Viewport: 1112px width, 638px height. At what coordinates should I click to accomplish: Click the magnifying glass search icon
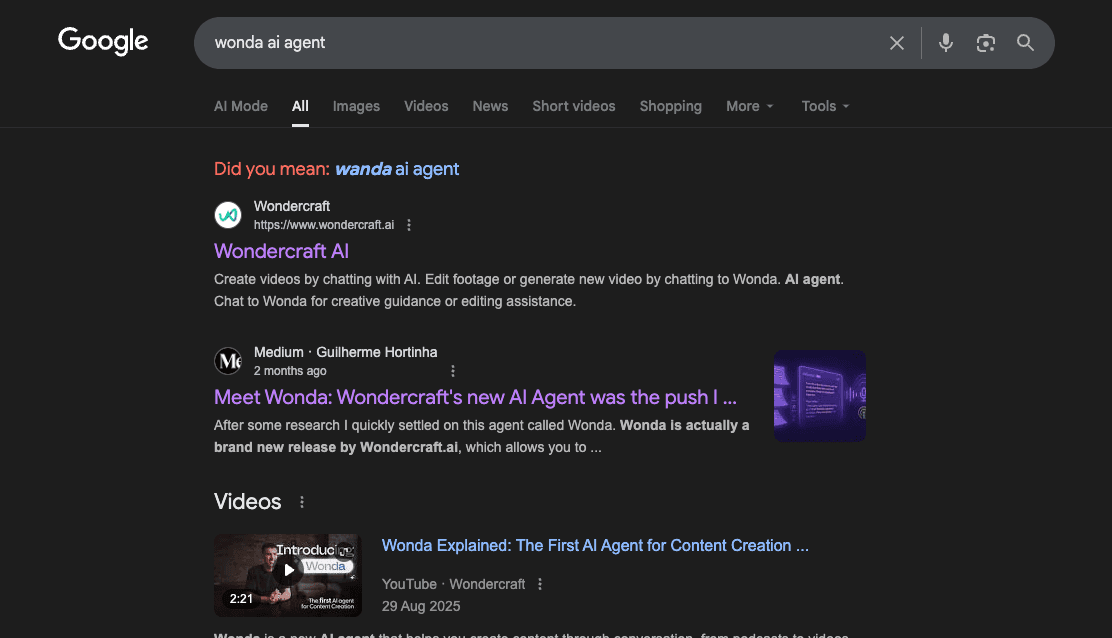[x=1025, y=43]
